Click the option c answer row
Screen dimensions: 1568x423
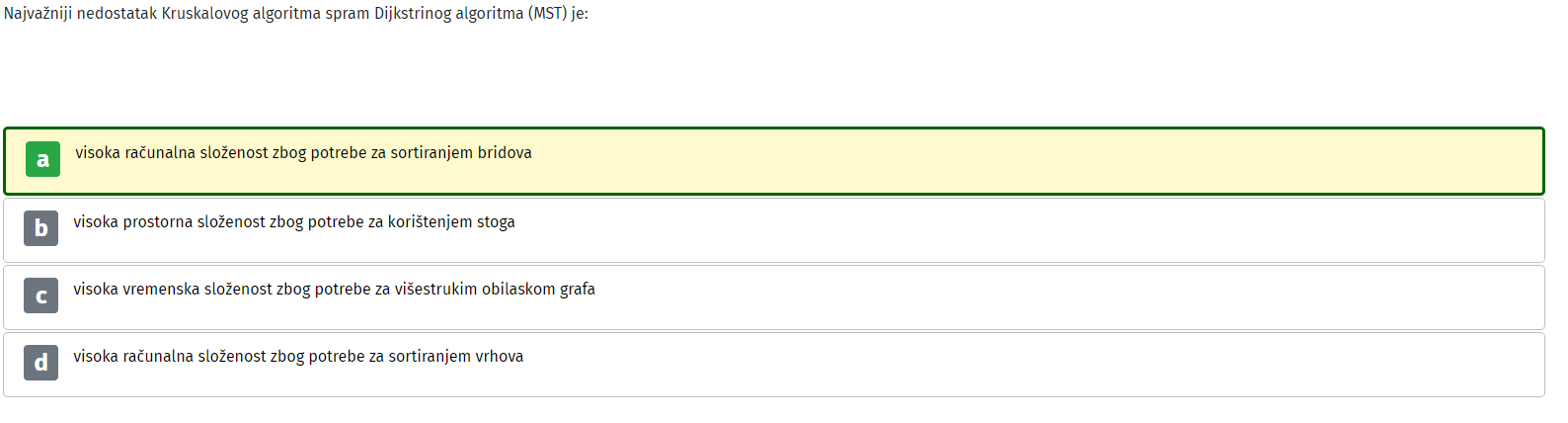774,297
